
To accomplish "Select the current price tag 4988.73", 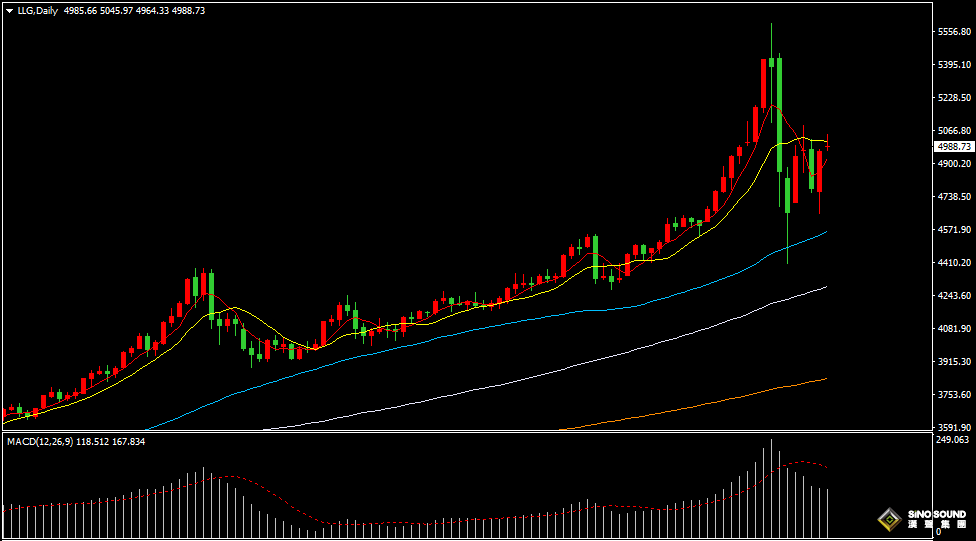I will tap(953, 146).
